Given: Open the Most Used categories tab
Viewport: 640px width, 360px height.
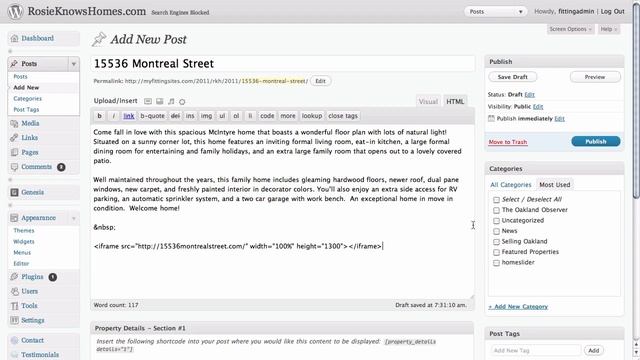Looking at the screenshot, I should pyautogui.click(x=555, y=185).
